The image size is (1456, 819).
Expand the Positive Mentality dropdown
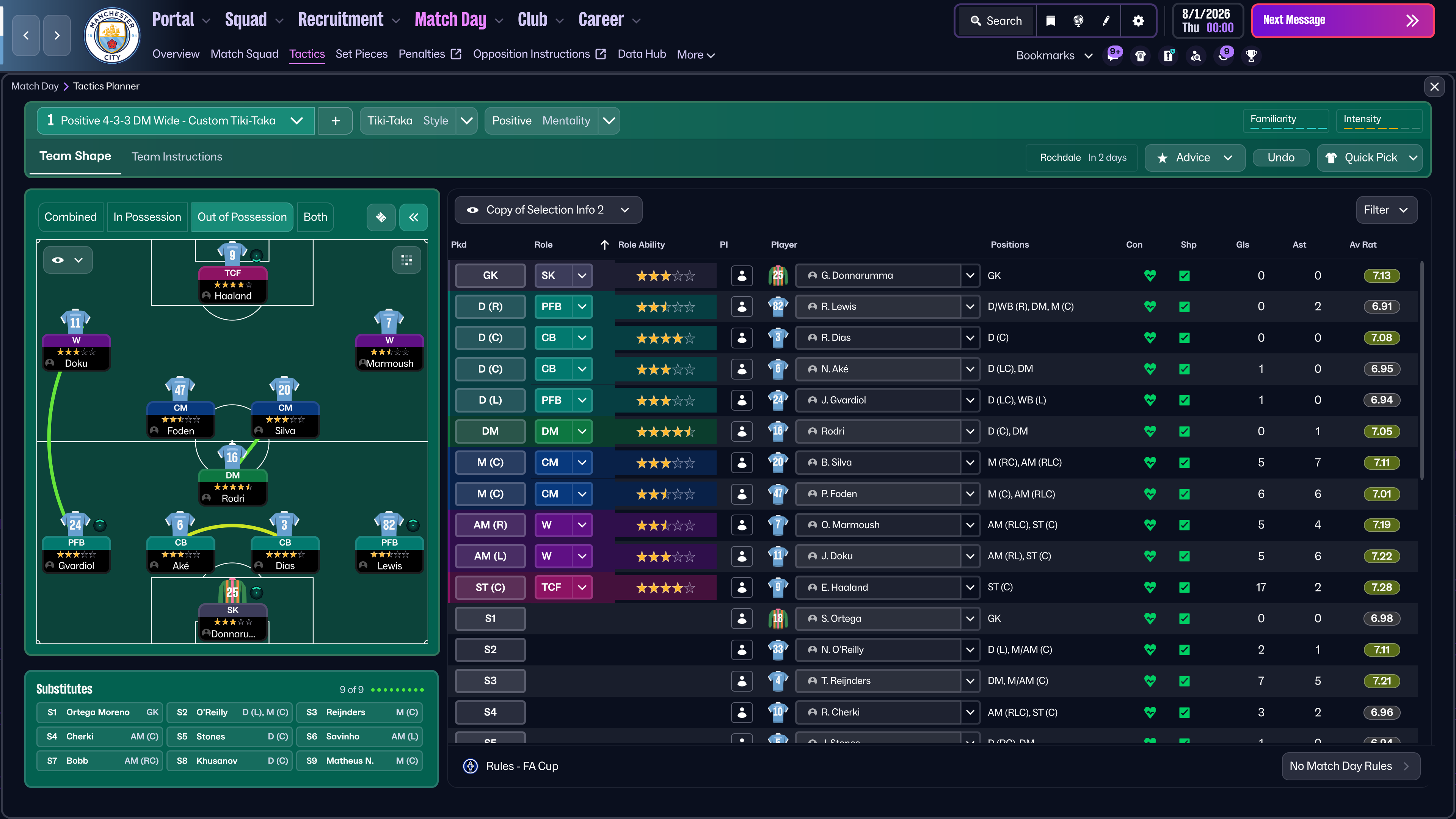click(609, 121)
